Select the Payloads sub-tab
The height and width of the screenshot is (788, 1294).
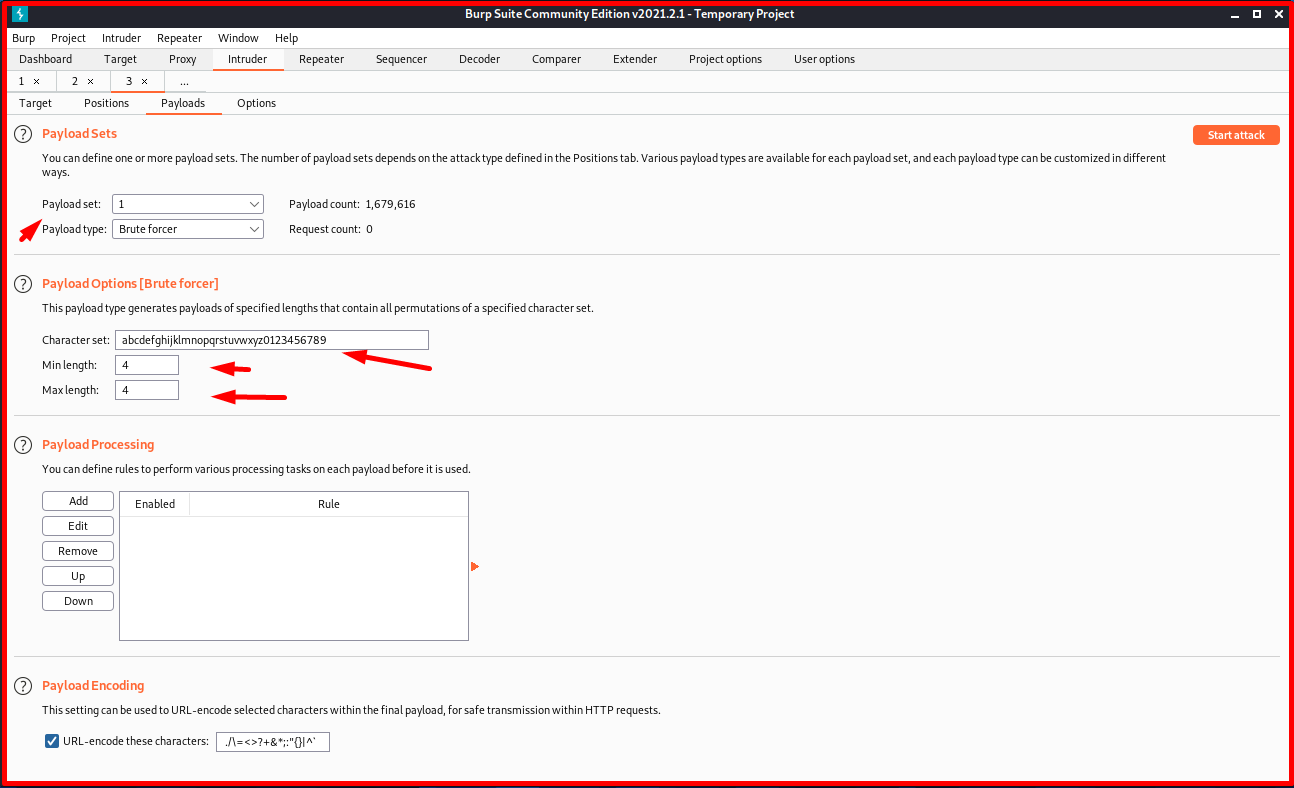pyautogui.click(x=183, y=103)
